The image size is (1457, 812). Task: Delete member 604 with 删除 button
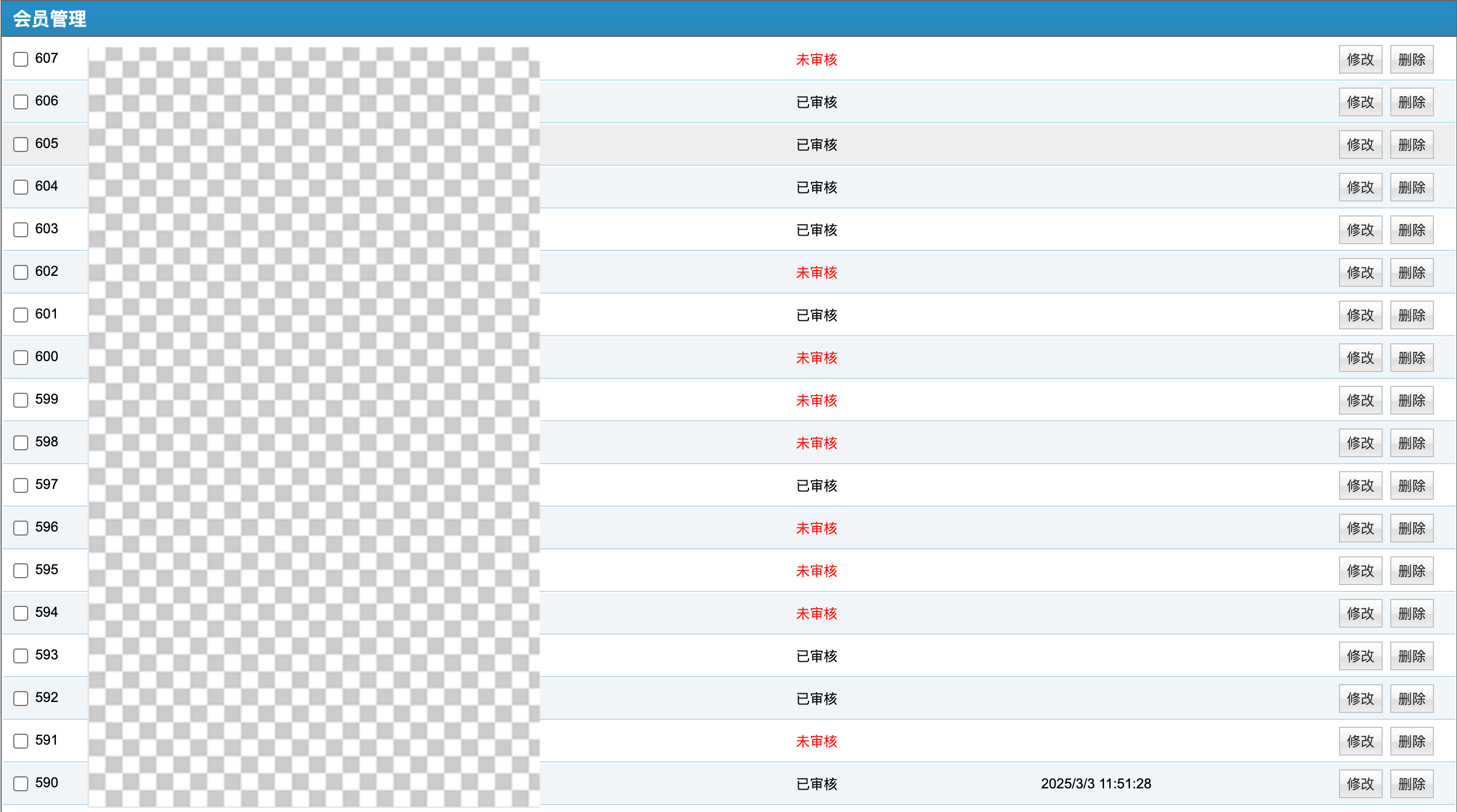tap(1411, 187)
